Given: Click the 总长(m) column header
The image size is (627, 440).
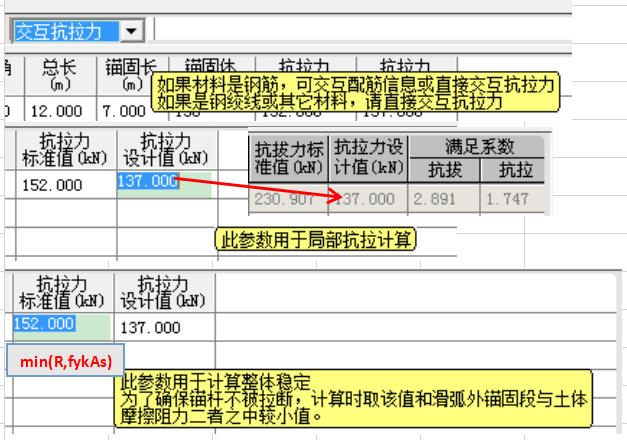Looking at the screenshot, I should pos(60,76).
